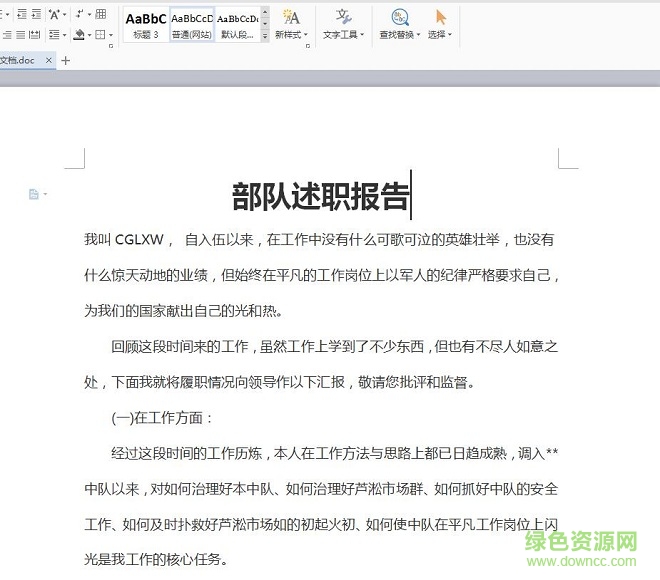The width and height of the screenshot is (660, 580).
Task: Click the distributed alignment icon
Action: coord(35,35)
